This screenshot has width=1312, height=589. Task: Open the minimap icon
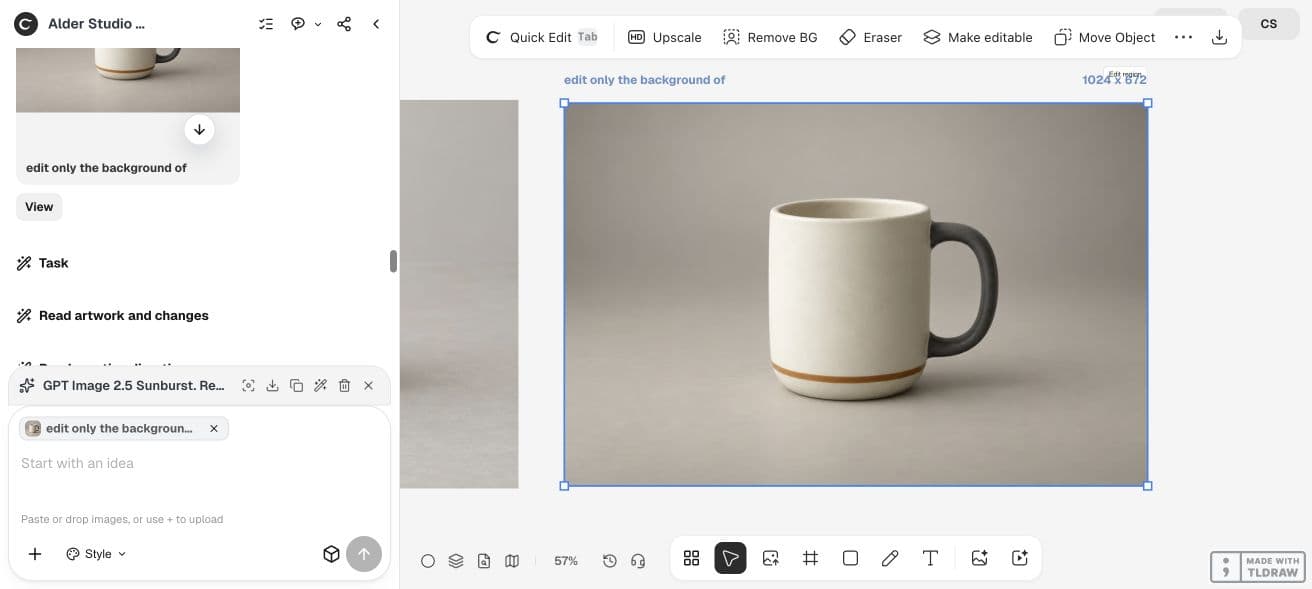coord(512,561)
